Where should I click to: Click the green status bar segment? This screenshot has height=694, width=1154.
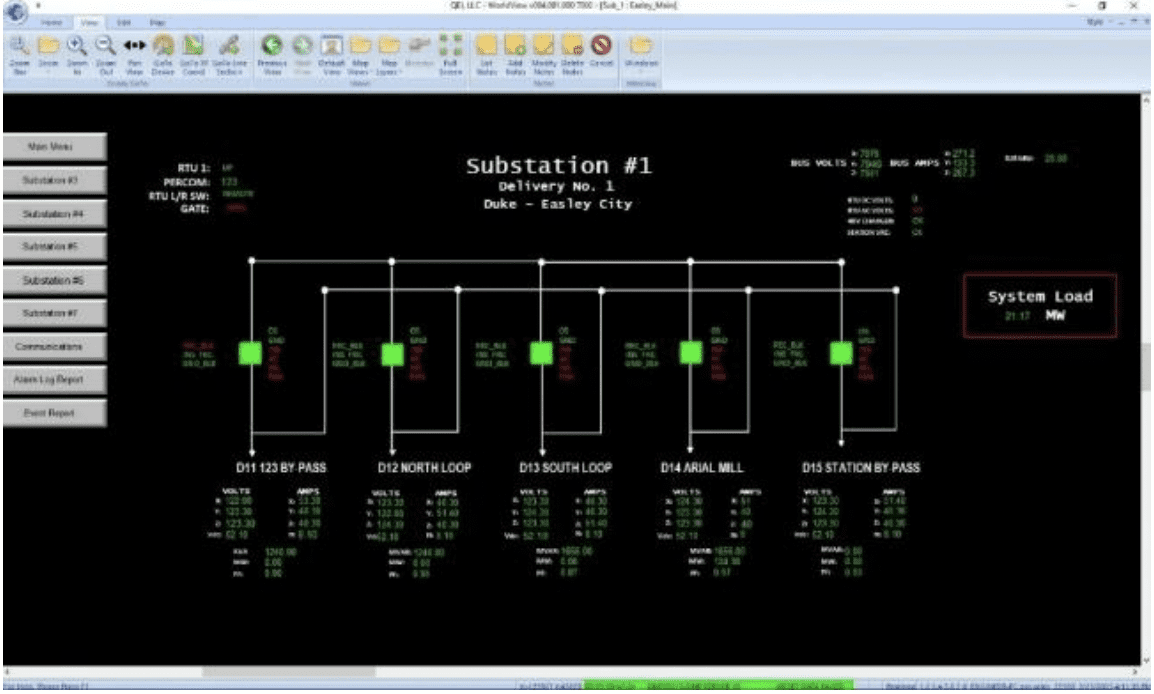(x=718, y=686)
